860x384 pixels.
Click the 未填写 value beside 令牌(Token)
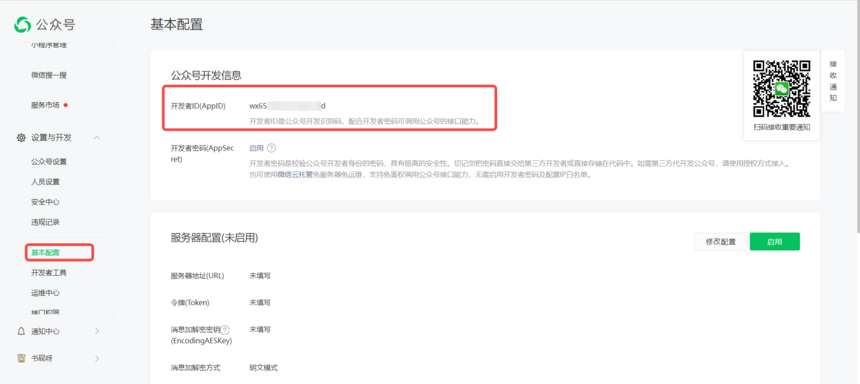click(260, 302)
